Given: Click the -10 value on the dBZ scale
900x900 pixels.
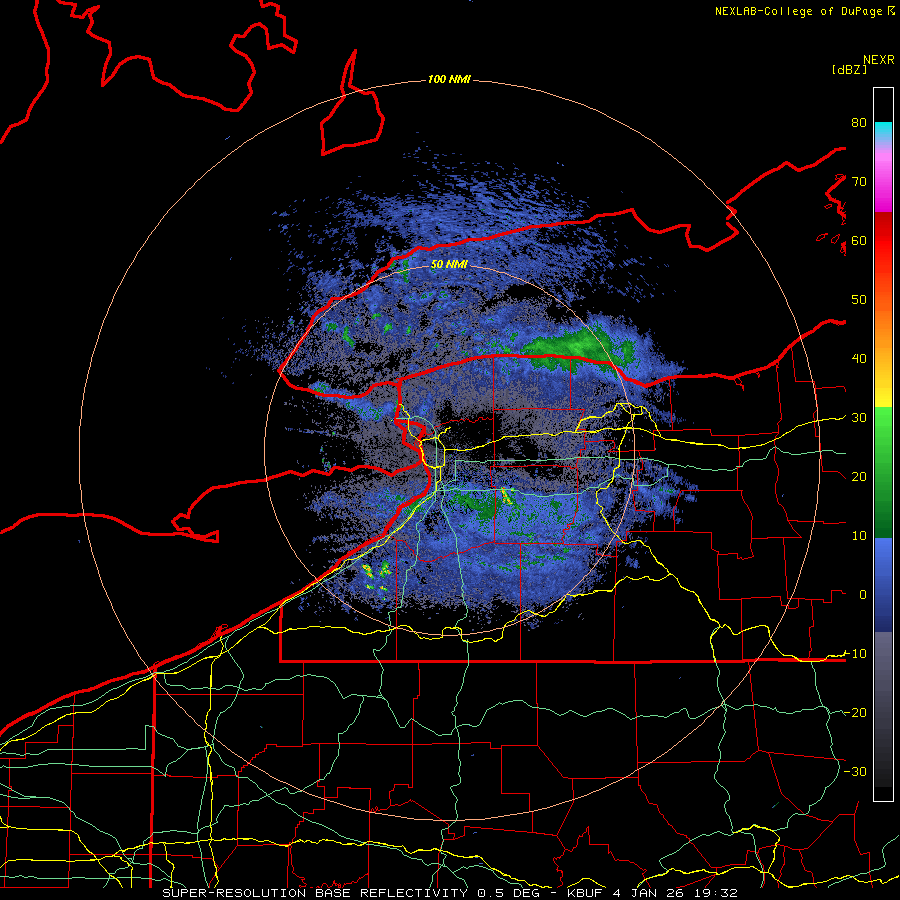Looking at the screenshot, I should 856,654.
